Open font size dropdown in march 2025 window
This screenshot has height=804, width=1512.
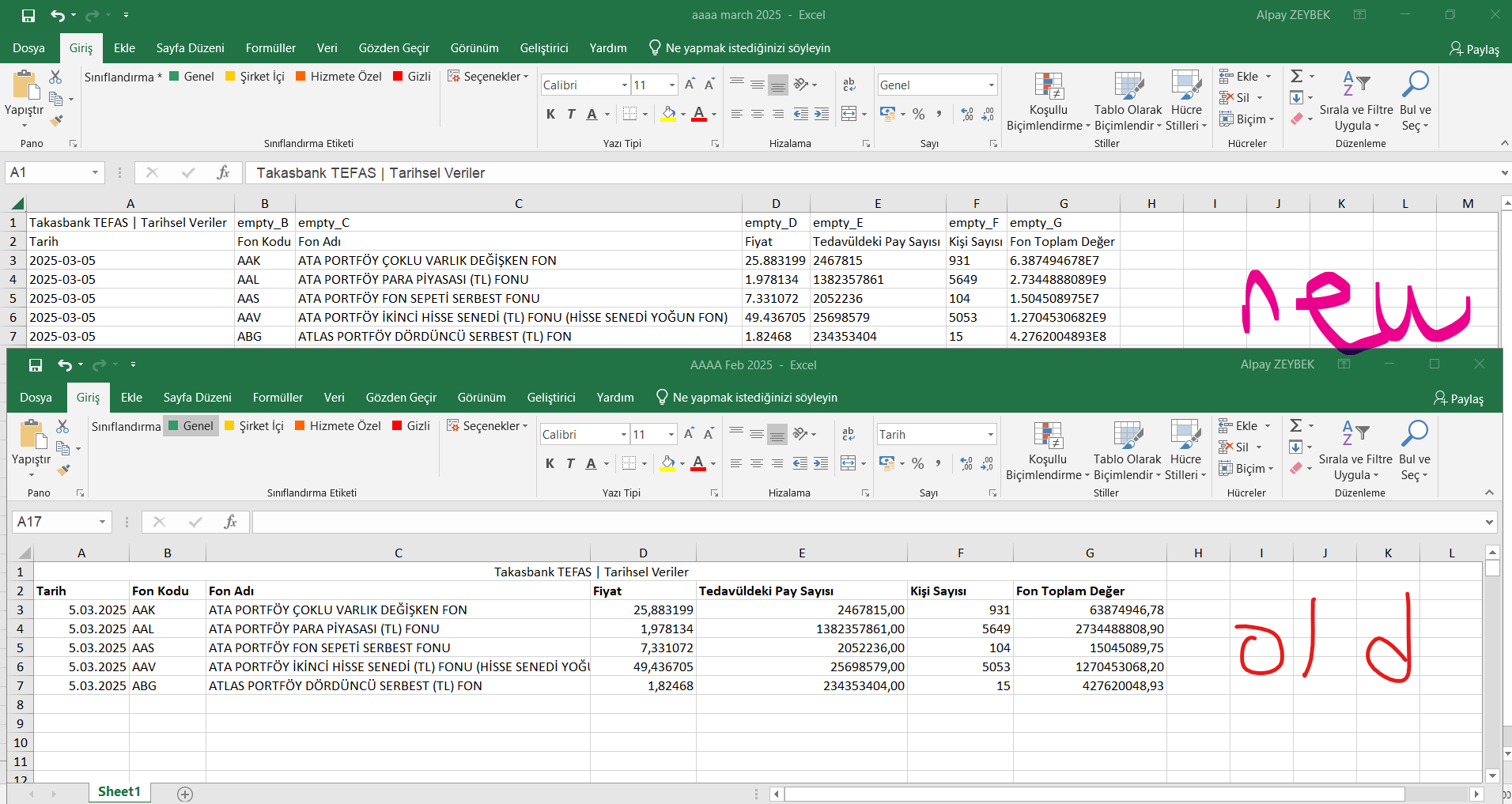coord(672,85)
